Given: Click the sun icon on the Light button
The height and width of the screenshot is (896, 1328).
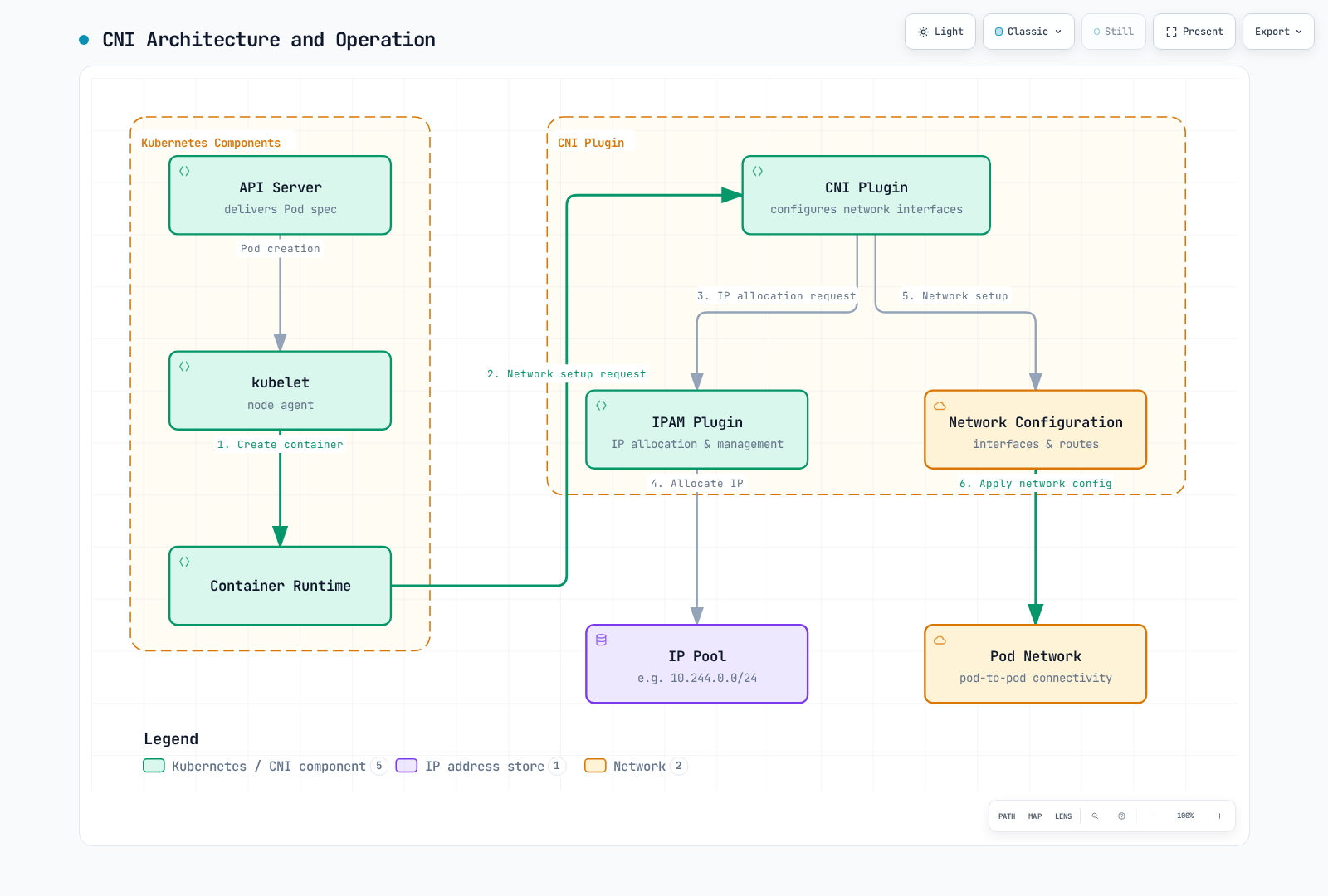Looking at the screenshot, I should (x=923, y=32).
